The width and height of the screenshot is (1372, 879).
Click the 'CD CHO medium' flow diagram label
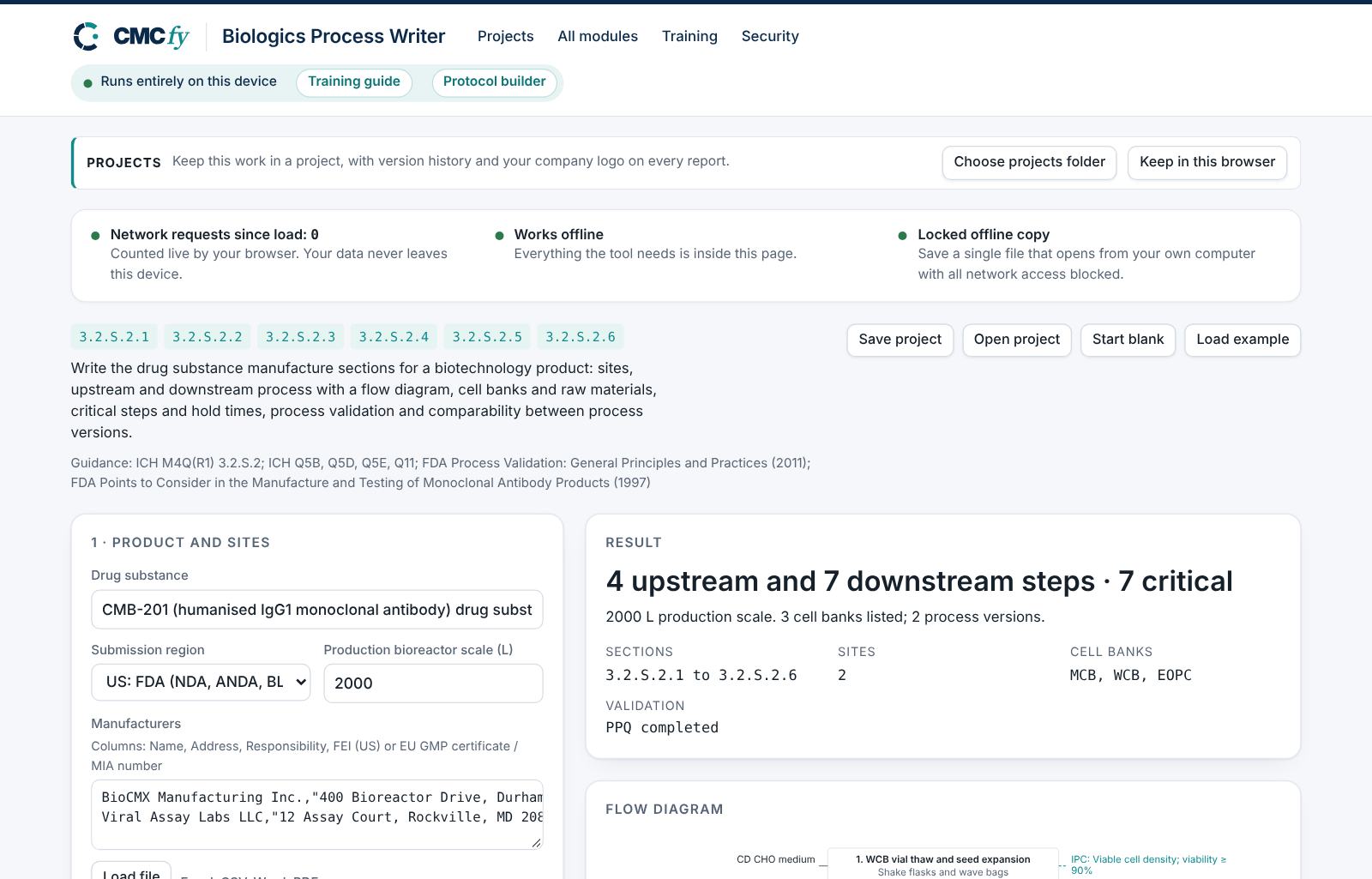coord(775,859)
